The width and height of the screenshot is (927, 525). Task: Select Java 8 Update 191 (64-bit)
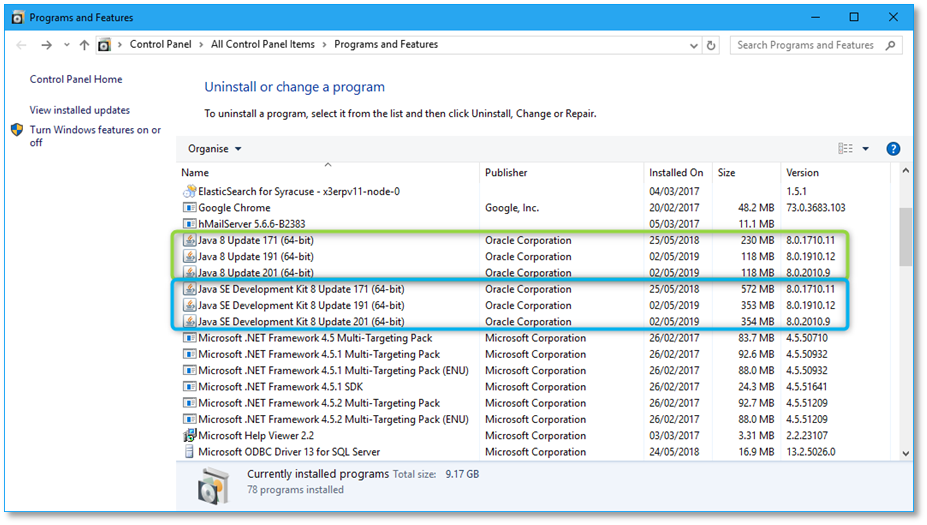(255, 257)
